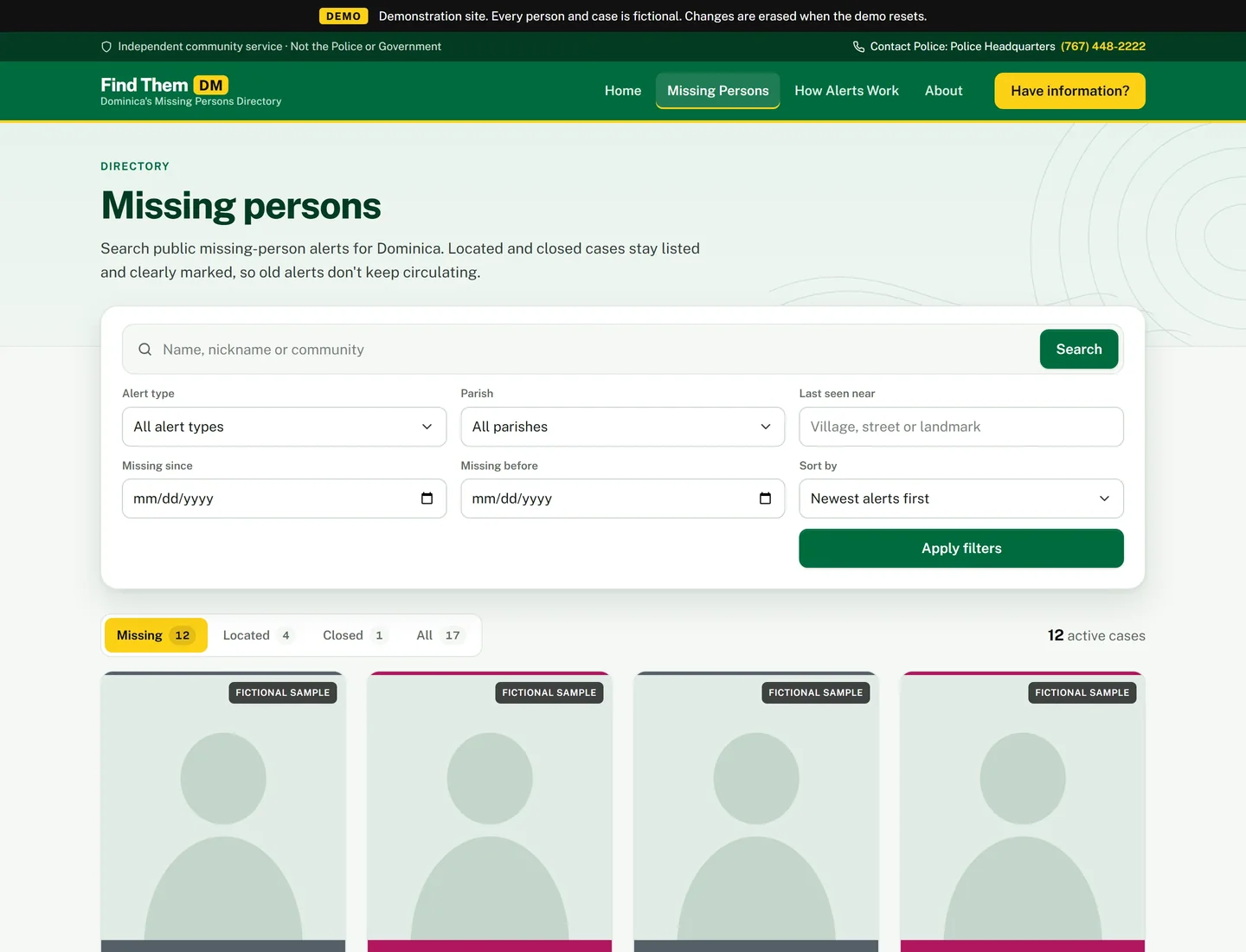Open the Missing since calendar picker icon

coord(427,499)
